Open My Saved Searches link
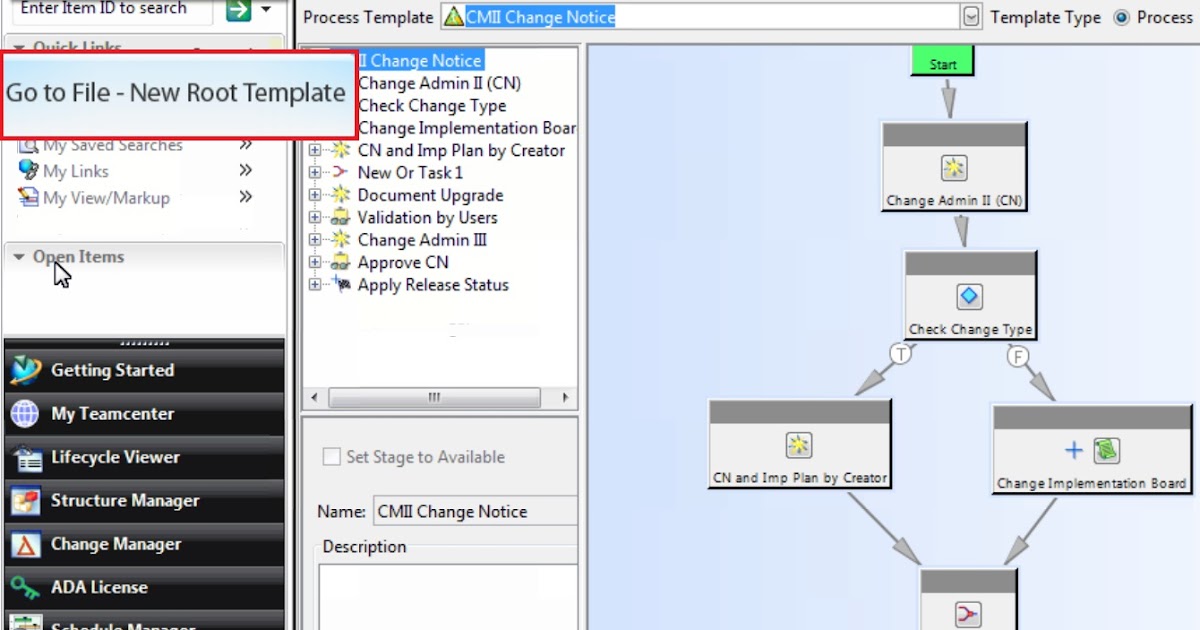Screen dimensions: 1200x630 pyautogui.click(x=112, y=145)
